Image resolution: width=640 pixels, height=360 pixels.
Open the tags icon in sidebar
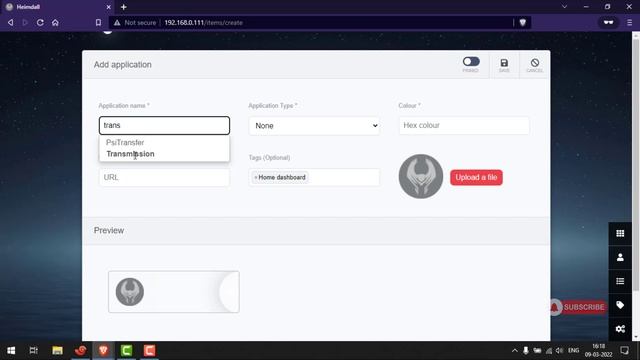[x=620, y=305]
